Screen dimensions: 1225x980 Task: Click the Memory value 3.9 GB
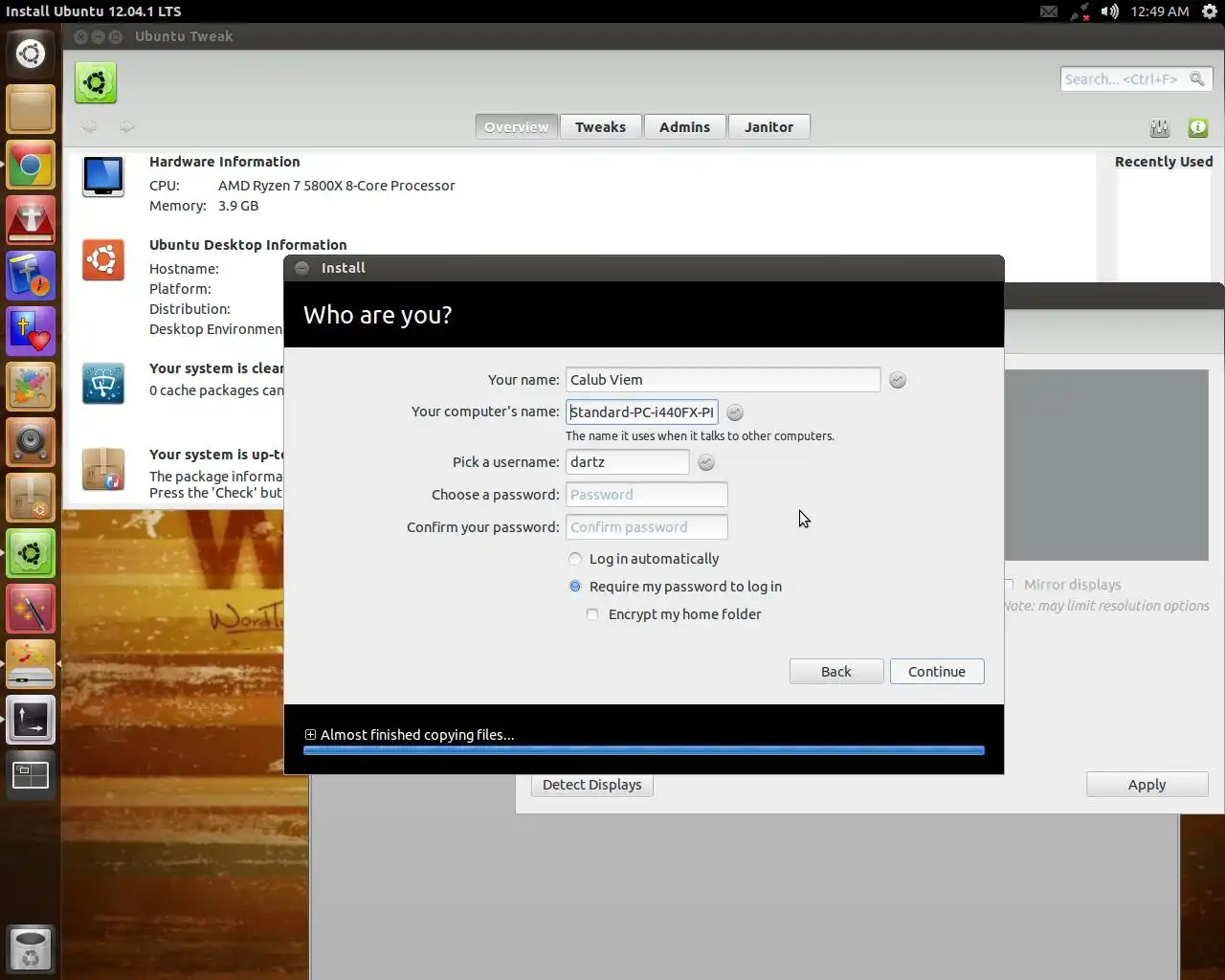point(238,206)
